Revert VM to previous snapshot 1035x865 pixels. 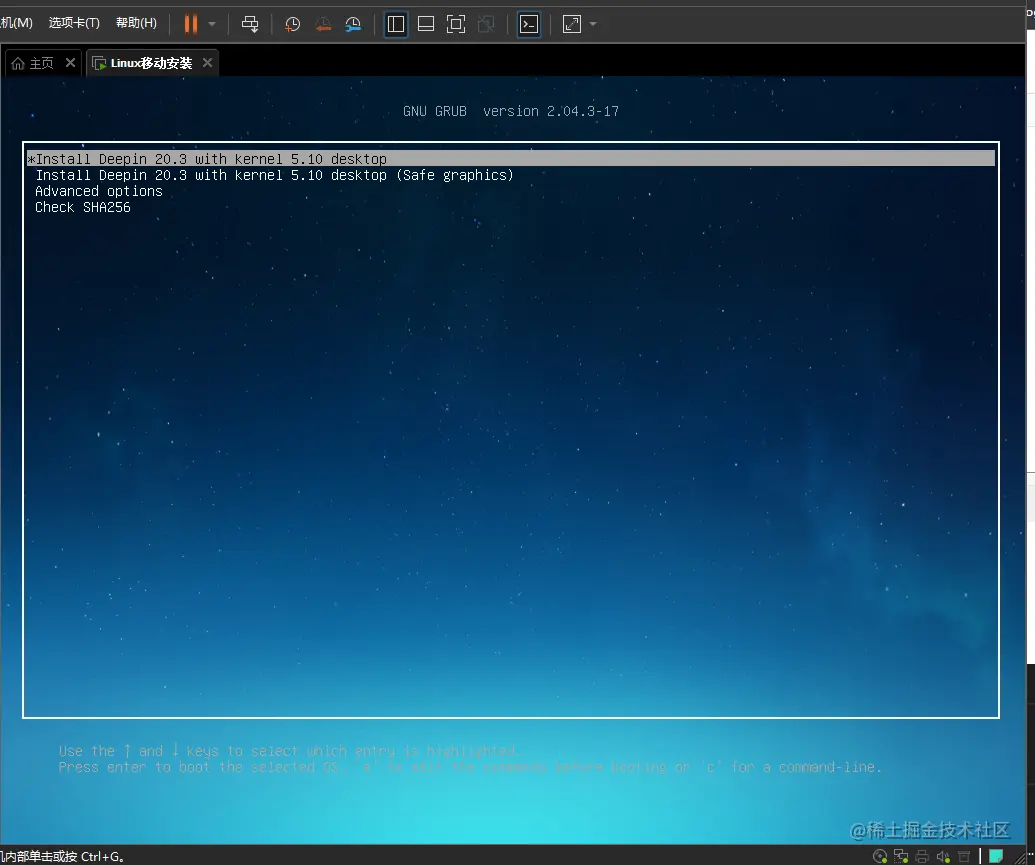coord(323,24)
